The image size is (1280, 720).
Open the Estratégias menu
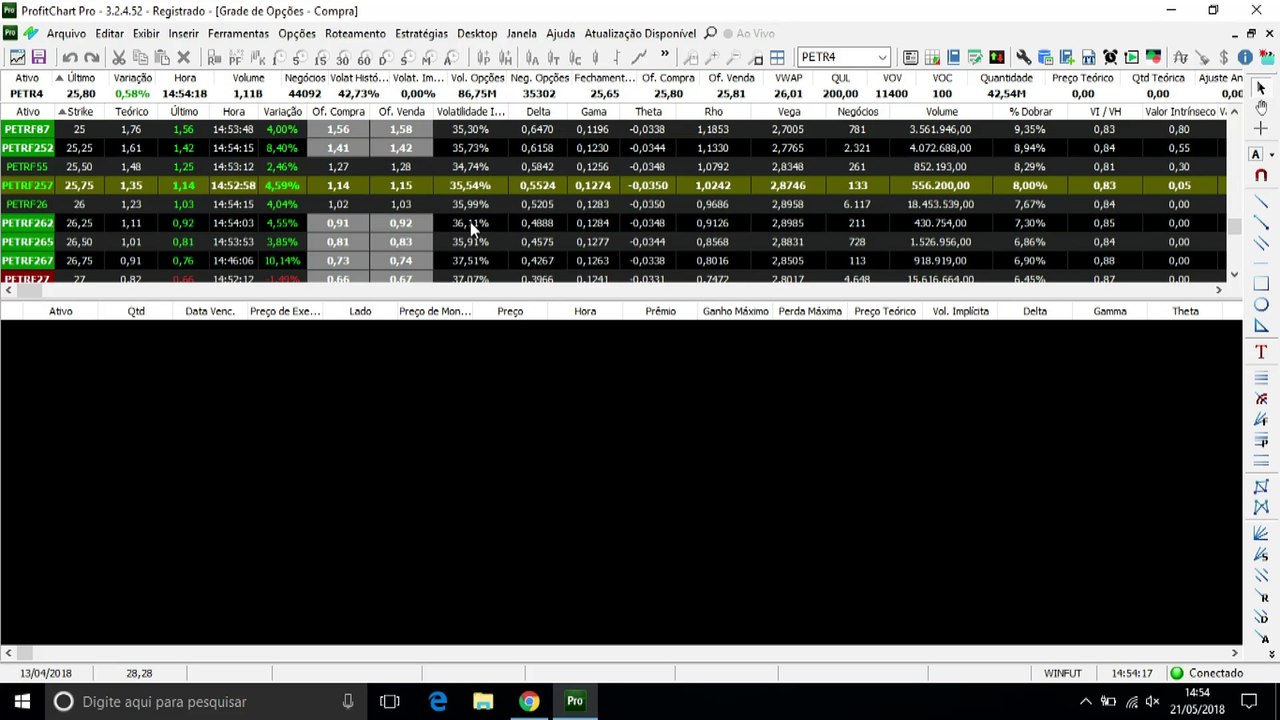coord(421,34)
